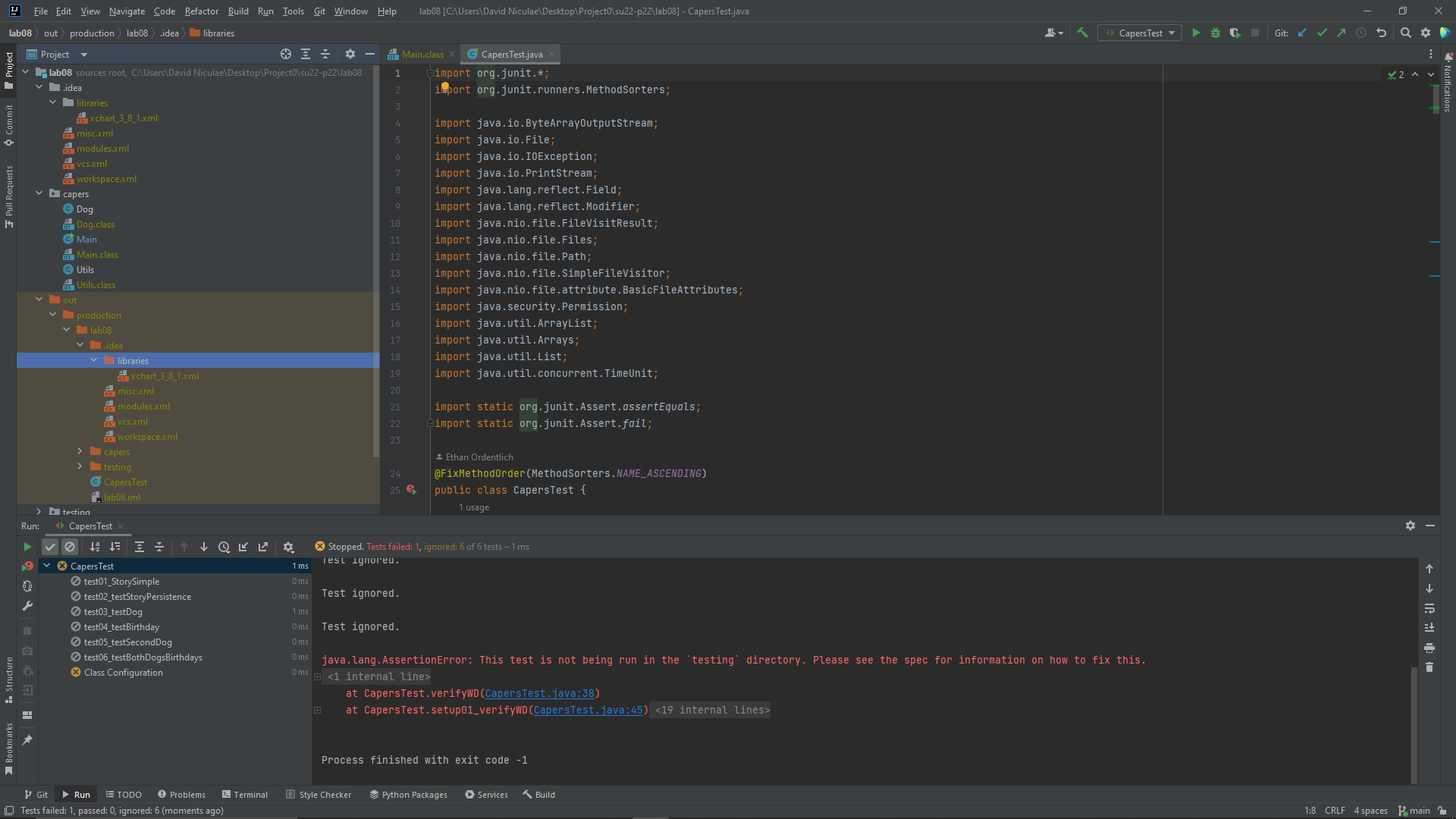
Task: Click the Build Project hammer icon
Action: (x=1082, y=33)
